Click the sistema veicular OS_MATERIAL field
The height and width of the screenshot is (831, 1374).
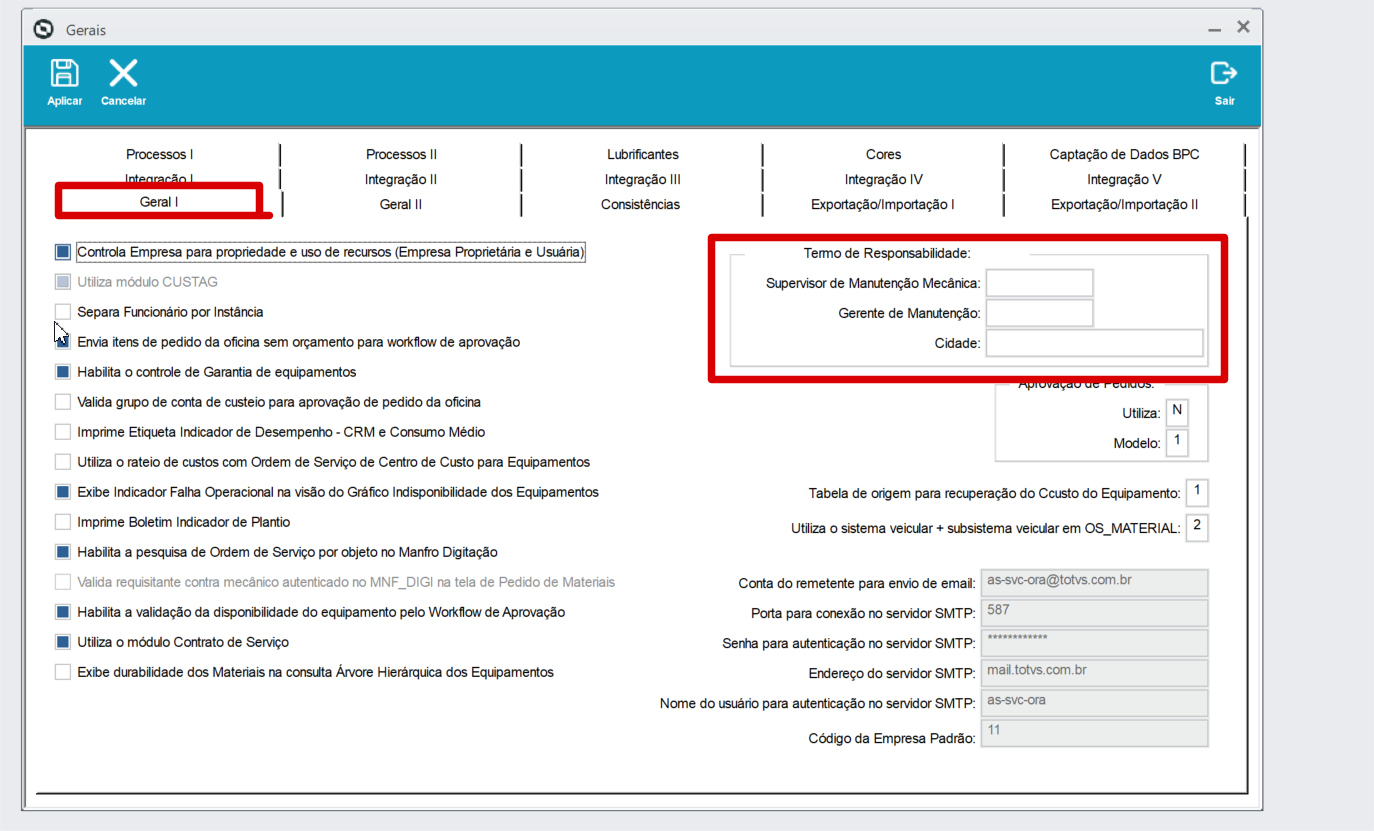pos(1197,527)
